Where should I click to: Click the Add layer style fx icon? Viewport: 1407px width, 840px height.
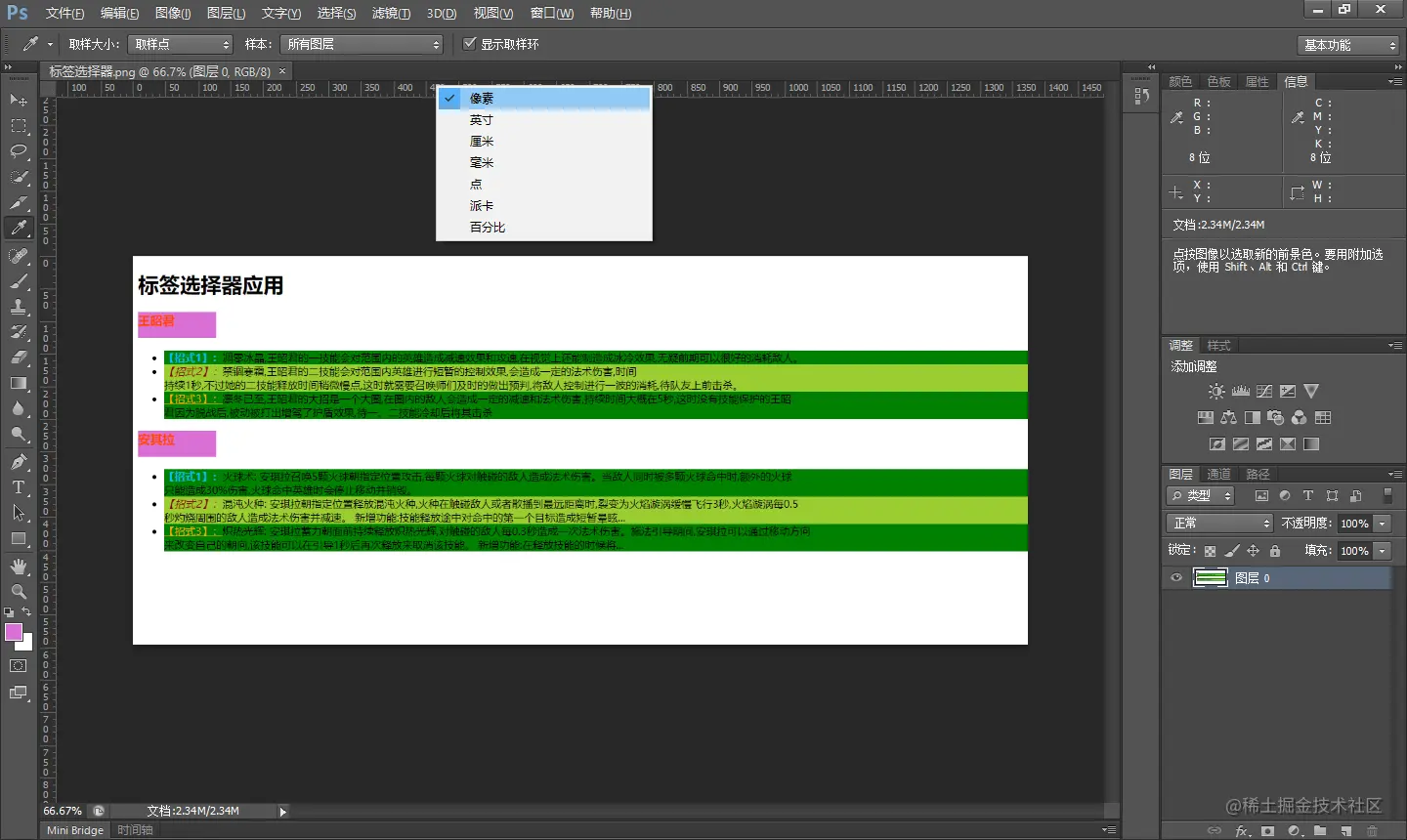(1242, 831)
